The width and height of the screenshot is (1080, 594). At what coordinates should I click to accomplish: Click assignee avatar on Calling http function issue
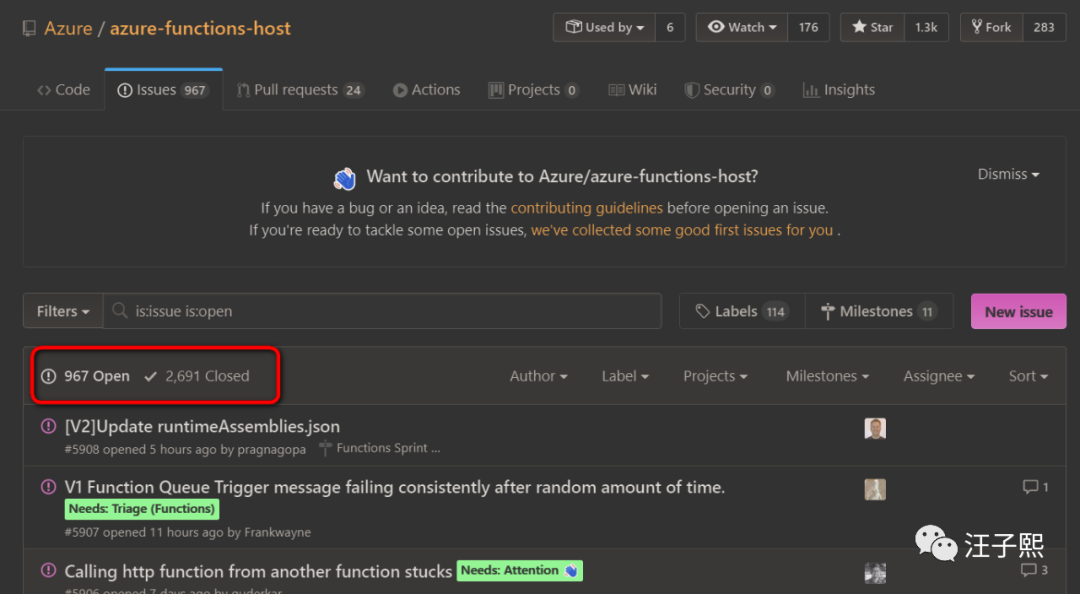[875, 573]
